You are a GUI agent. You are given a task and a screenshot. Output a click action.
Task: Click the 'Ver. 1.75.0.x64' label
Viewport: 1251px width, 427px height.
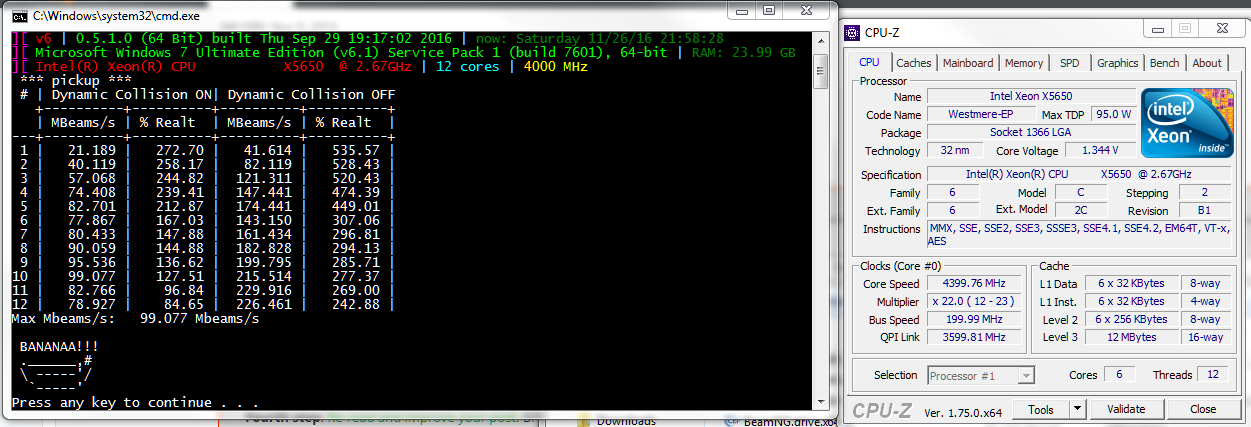pos(964,411)
